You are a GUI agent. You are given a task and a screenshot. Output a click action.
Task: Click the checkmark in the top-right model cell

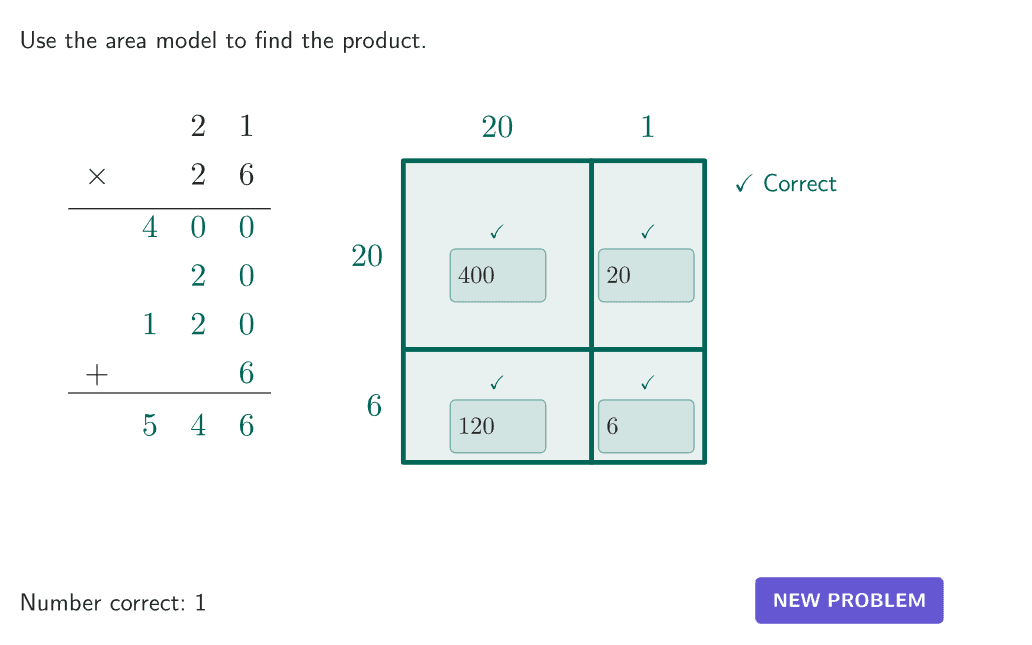click(x=647, y=232)
